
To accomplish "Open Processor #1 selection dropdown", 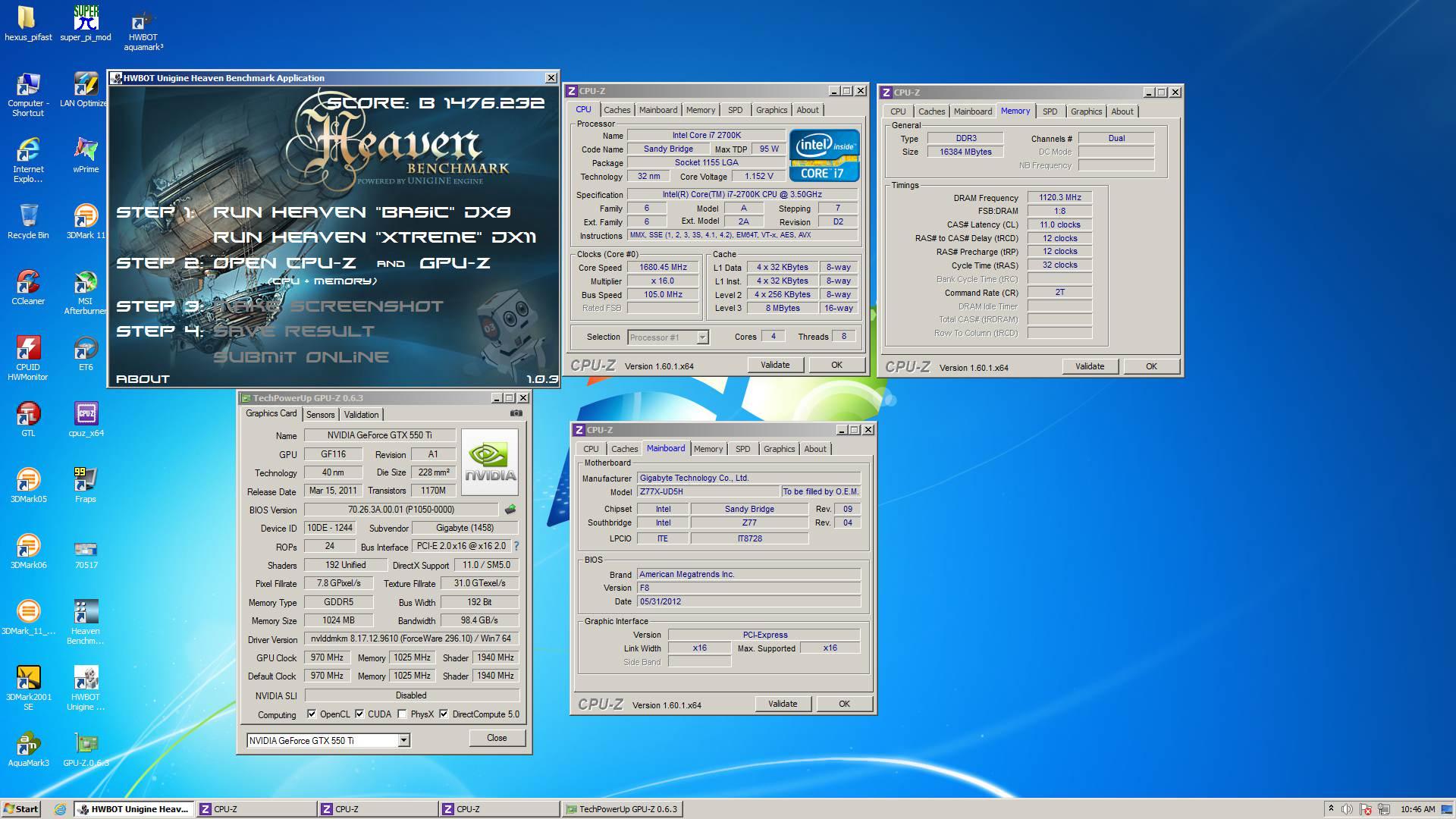I will [702, 337].
